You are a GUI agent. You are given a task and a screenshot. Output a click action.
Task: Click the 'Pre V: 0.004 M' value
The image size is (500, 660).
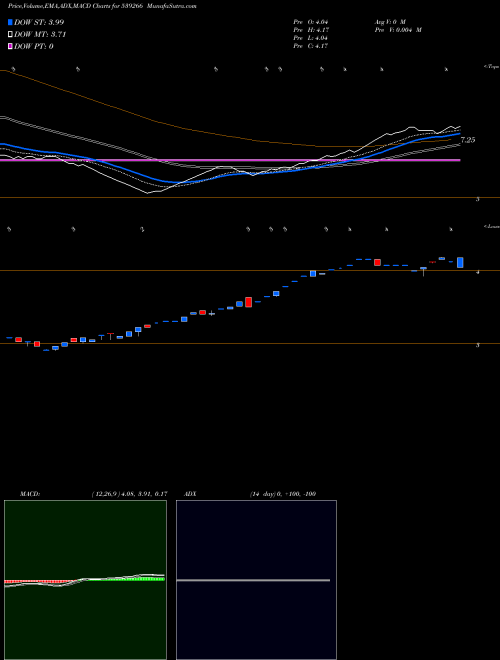[398, 30]
